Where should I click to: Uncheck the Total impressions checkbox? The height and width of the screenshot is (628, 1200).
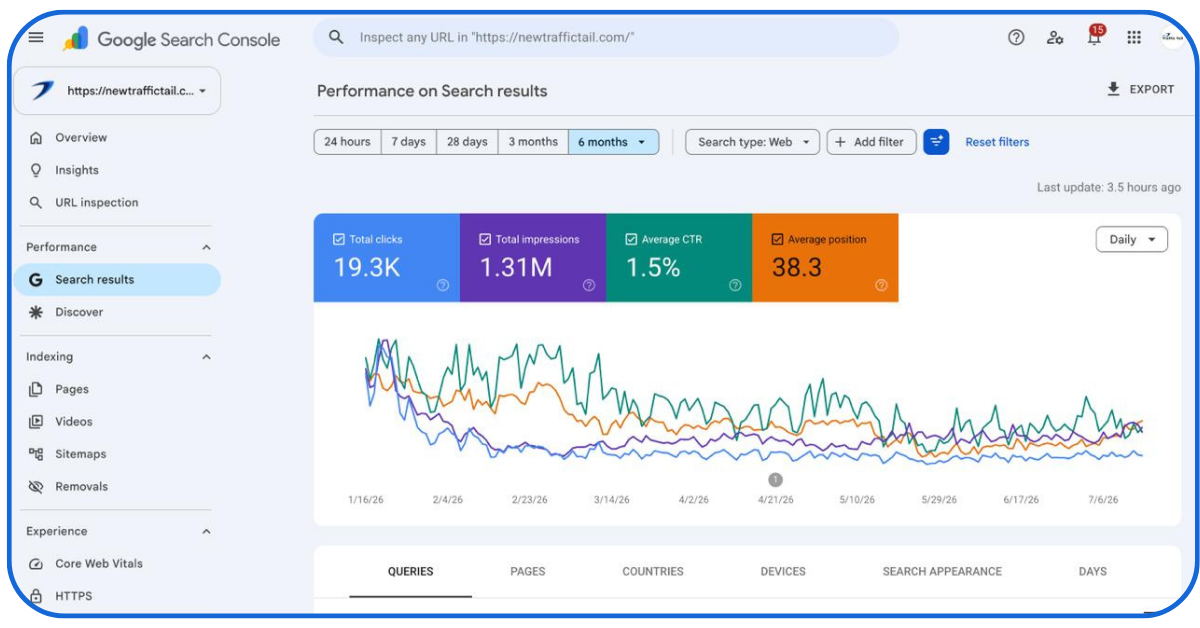[485, 240]
